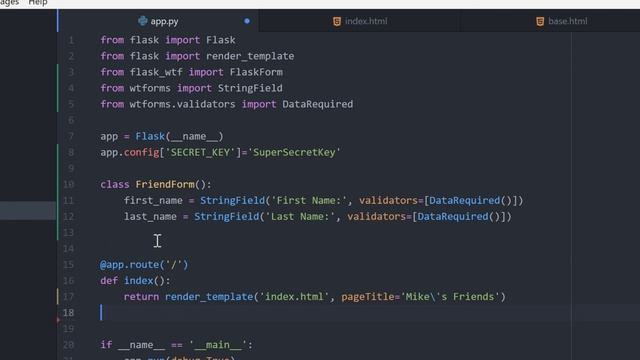Image resolution: width=640 pixels, height=360 pixels.
Task: Click the Python file icon on app.py tab
Action: [142, 21]
